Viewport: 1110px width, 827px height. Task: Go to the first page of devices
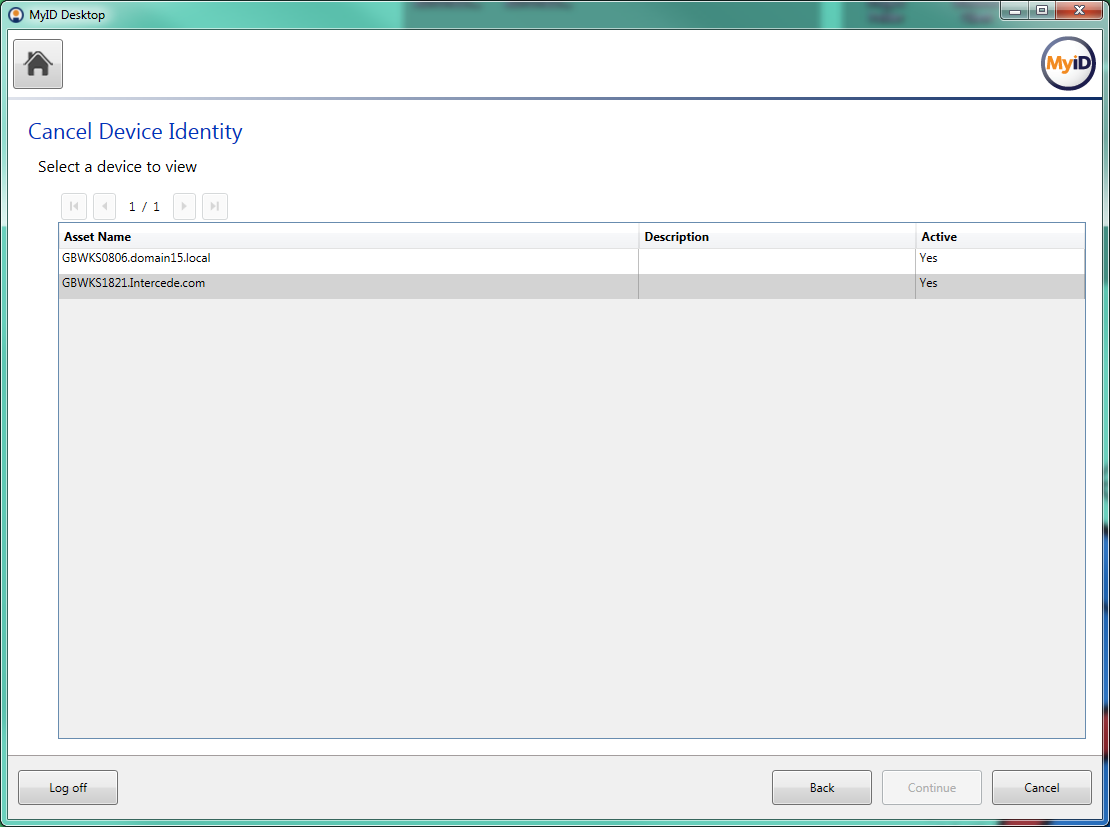pos(74,207)
